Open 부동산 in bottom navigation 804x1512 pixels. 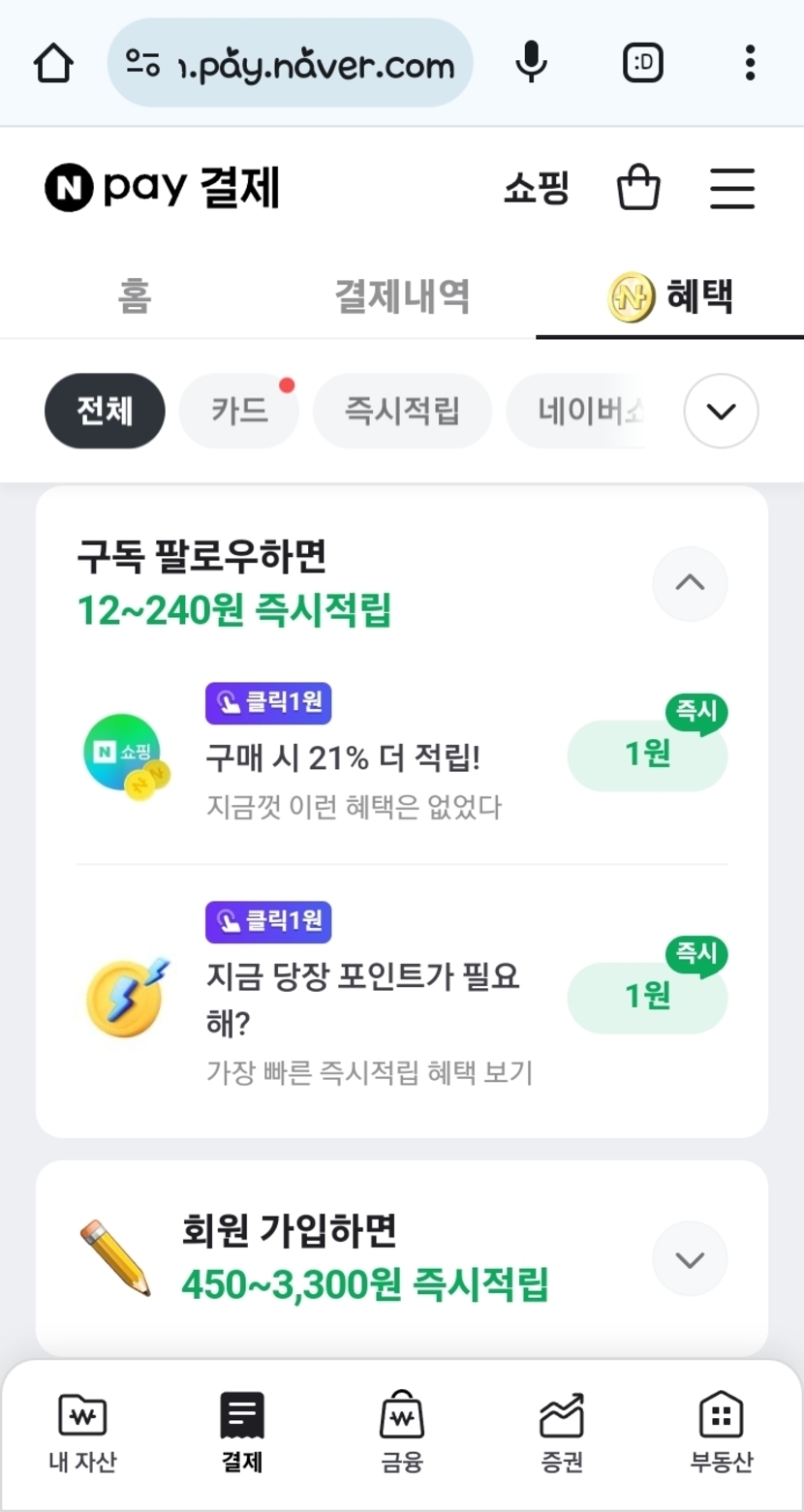tap(721, 1434)
